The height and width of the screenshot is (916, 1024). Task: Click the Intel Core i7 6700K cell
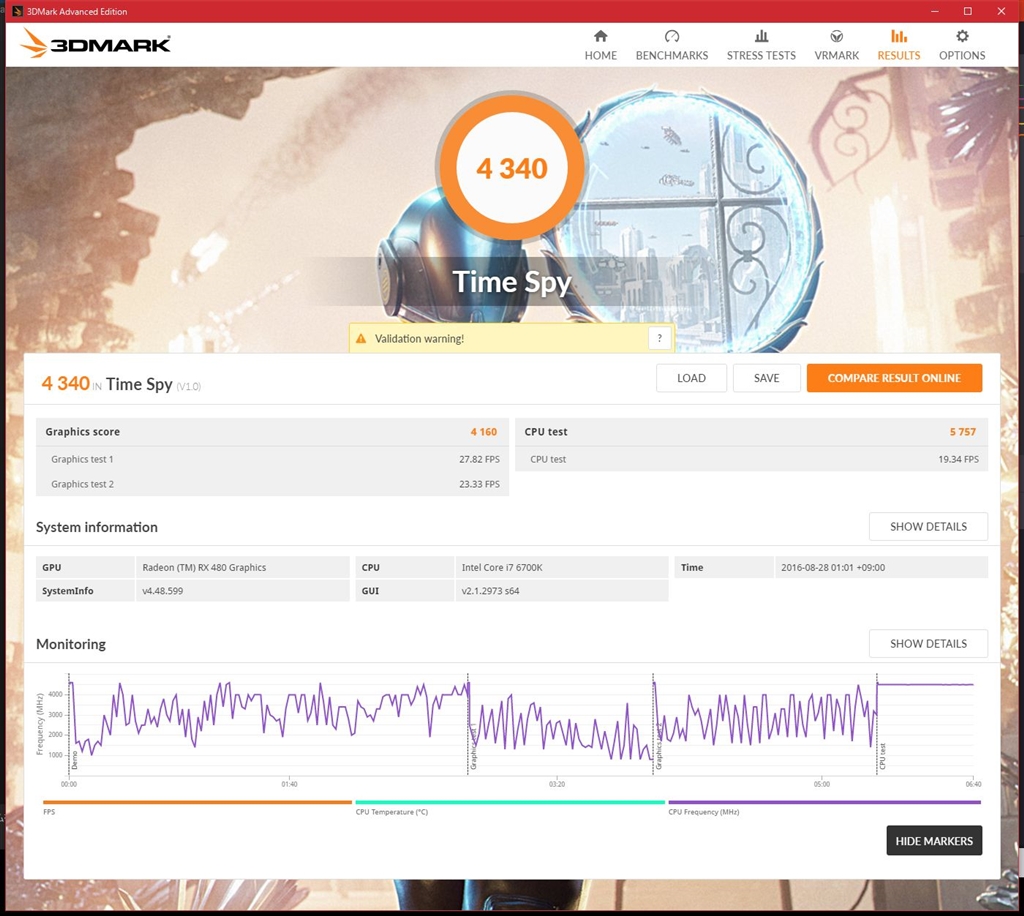click(x=562, y=567)
